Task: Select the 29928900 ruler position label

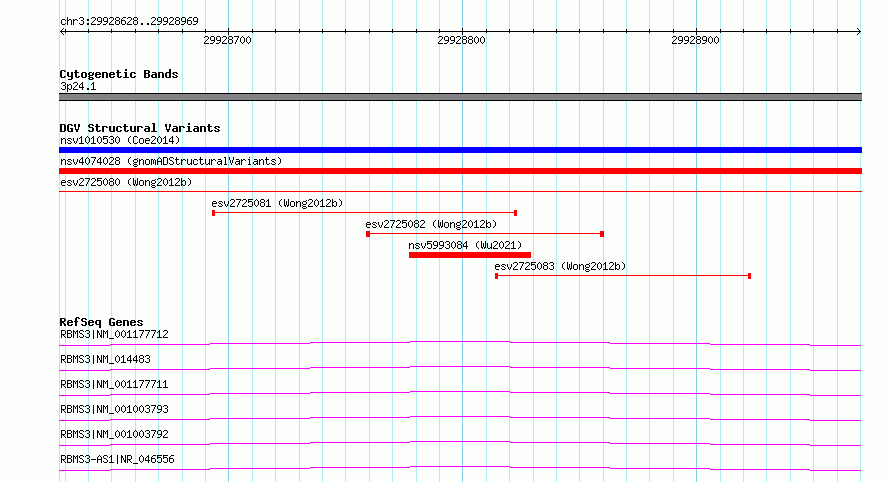Action: (695, 40)
